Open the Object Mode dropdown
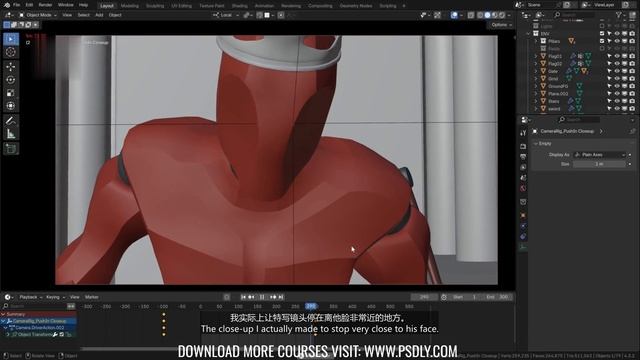Image resolution: width=640 pixels, height=360 pixels. tap(38, 15)
